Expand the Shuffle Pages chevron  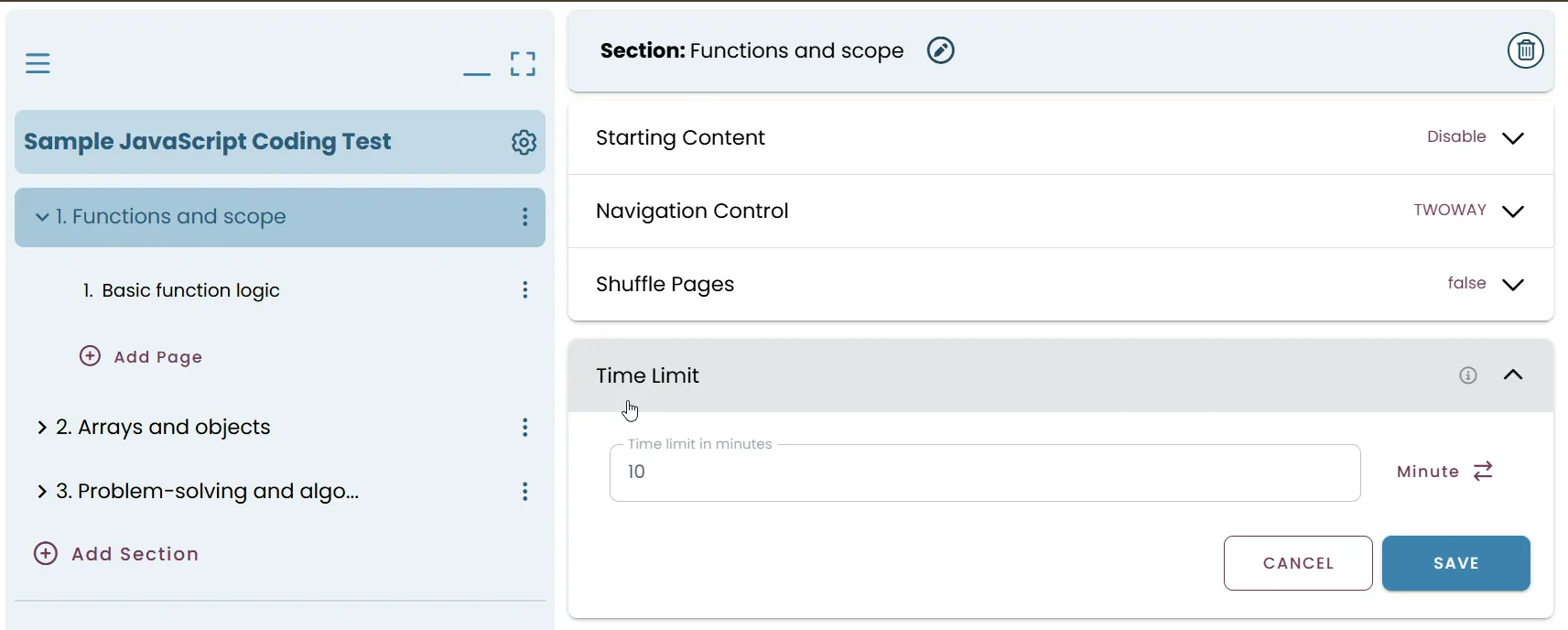coord(1513,285)
